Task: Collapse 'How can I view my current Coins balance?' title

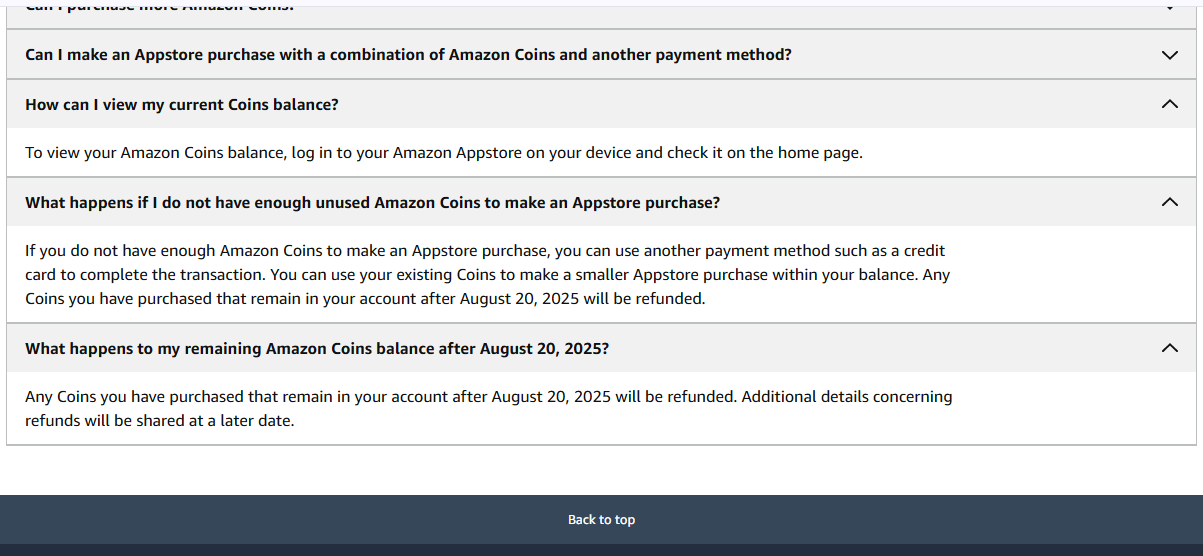Action: point(182,104)
